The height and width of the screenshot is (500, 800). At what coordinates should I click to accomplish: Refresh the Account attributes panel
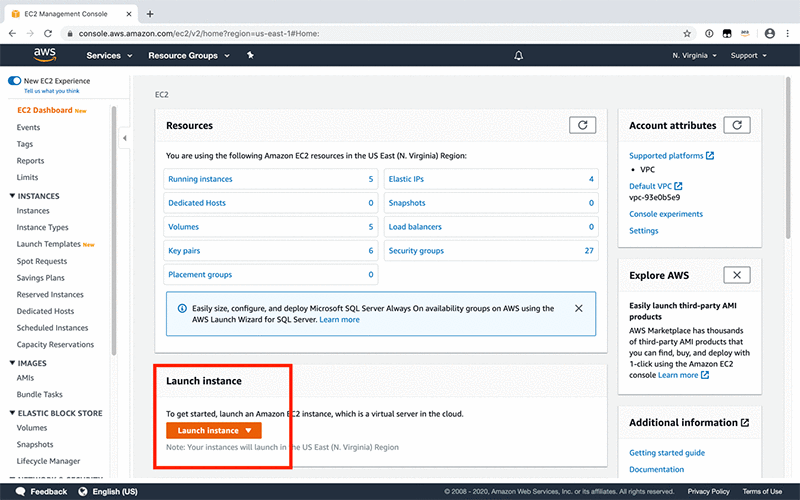coord(737,125)
